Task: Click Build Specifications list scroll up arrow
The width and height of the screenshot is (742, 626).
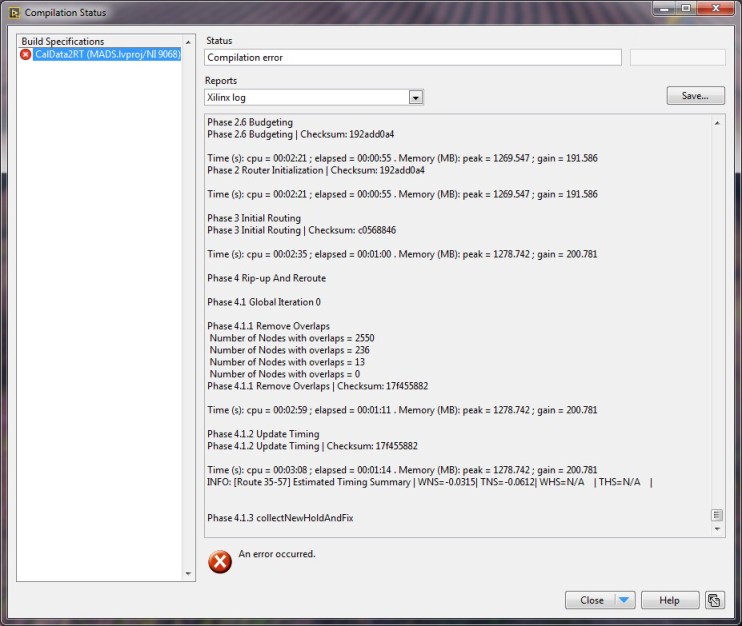Action: pyautogui.click(x=188, y=42)
